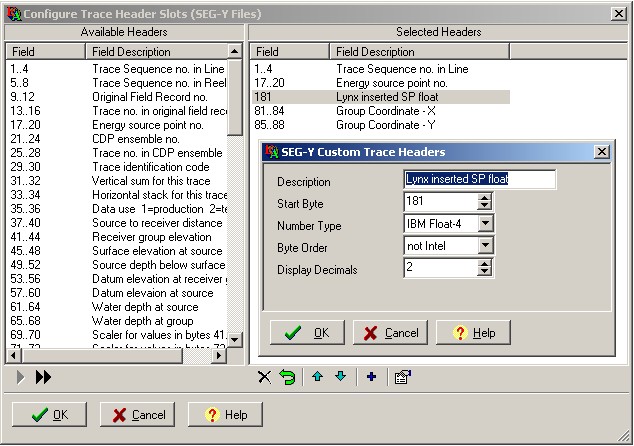
Task: Select 'Trace identification code' row
Action: (x=117, y=167)
